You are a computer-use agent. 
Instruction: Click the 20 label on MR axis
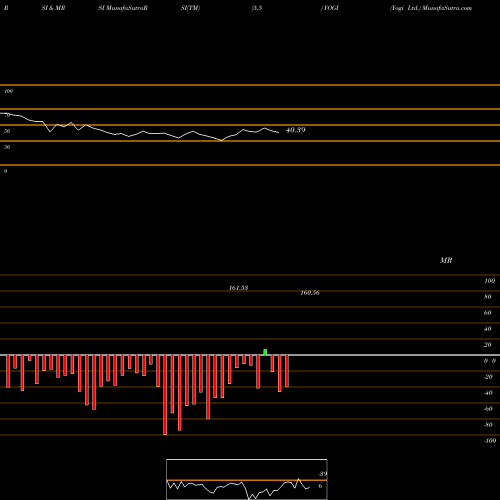click(x=488, y=345)
